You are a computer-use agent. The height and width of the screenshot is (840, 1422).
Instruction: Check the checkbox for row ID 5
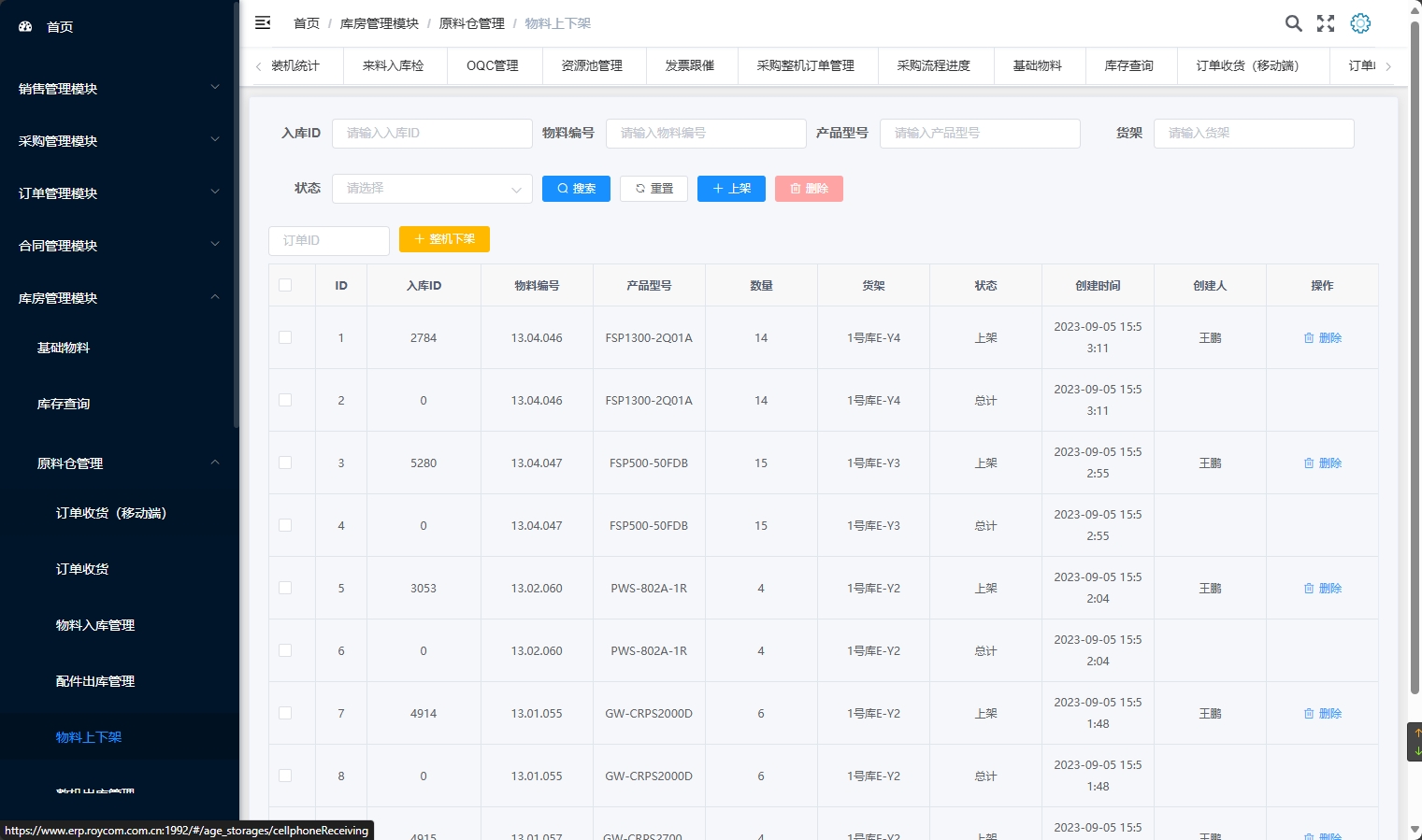click(x=285, y=588)
